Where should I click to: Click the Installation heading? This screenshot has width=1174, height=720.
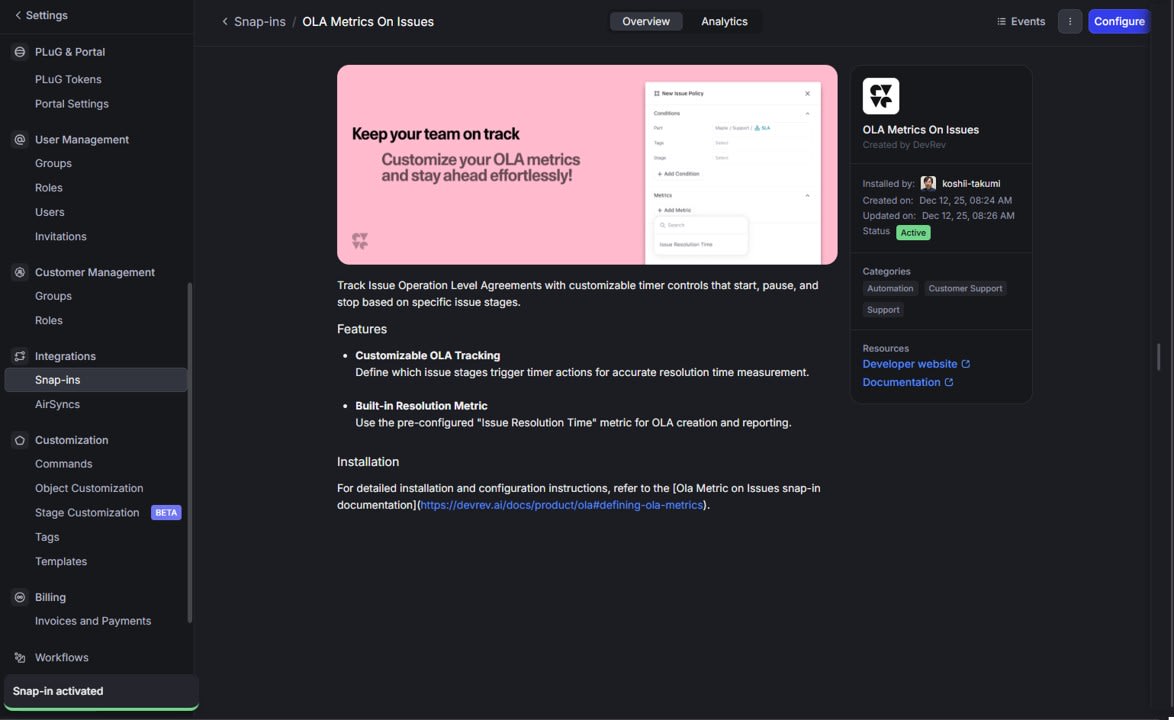(x=368, y=462)
